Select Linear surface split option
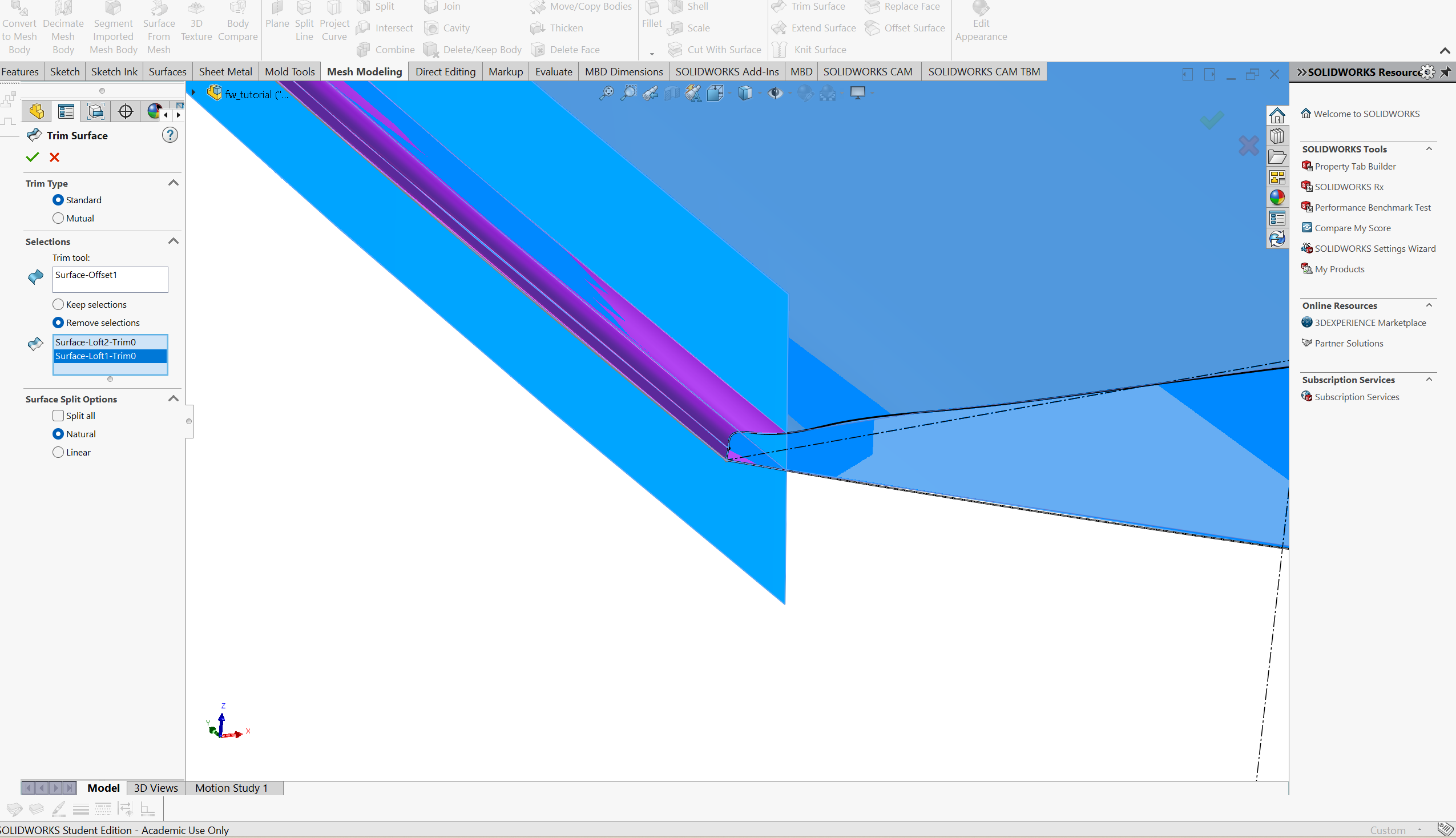 tap(58, 452)
